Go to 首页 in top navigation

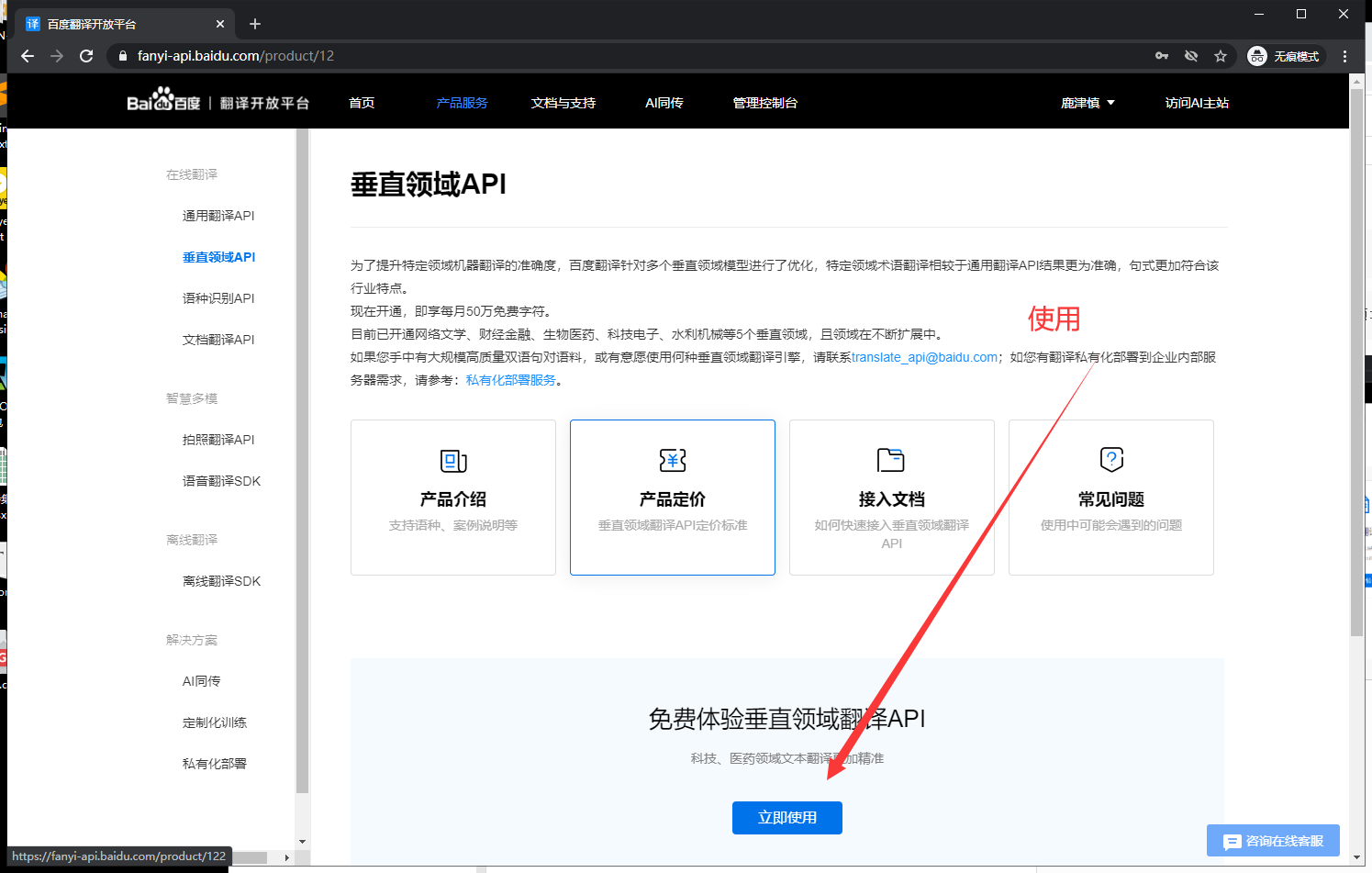[362, 103]
